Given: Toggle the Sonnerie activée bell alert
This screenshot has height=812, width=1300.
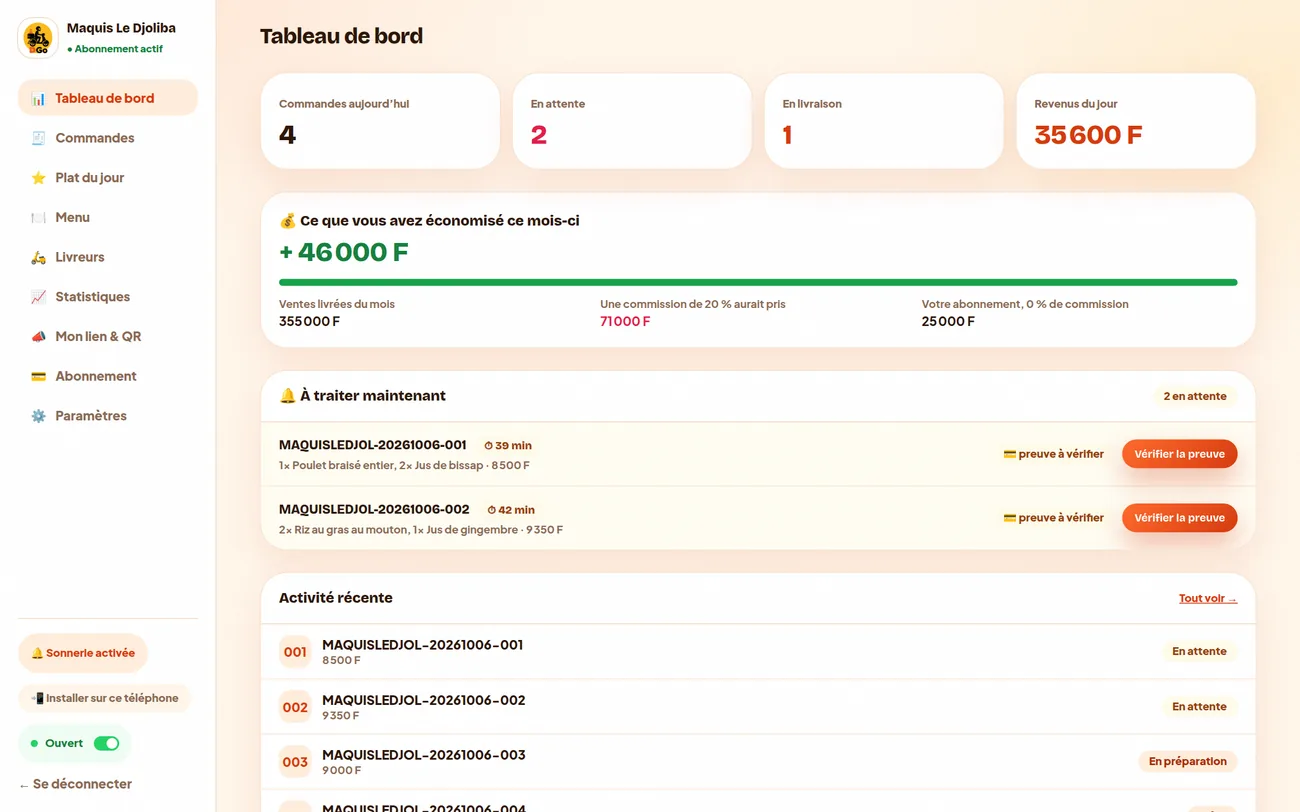Looking at the screenshot, I should tap(83, 653).
